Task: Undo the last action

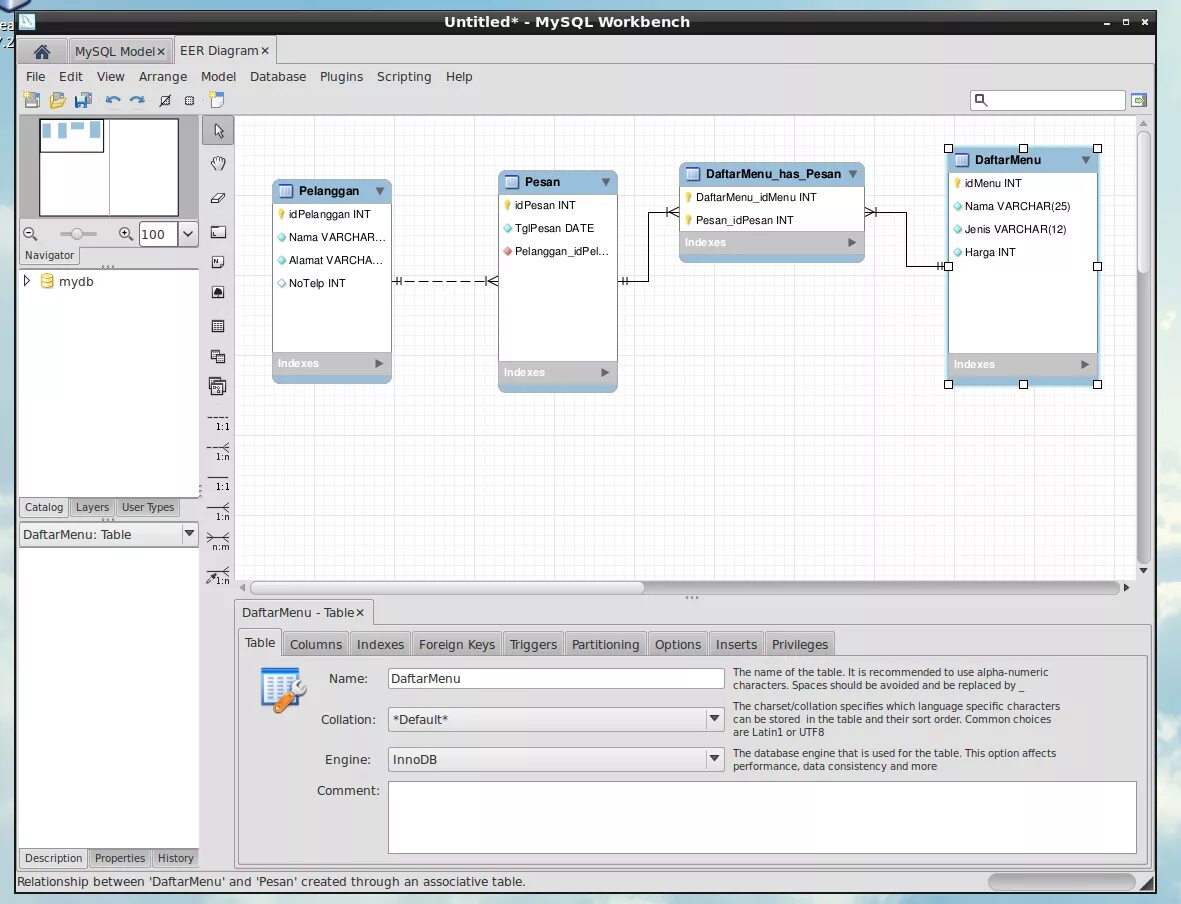Action: click(x=113, y=99)
